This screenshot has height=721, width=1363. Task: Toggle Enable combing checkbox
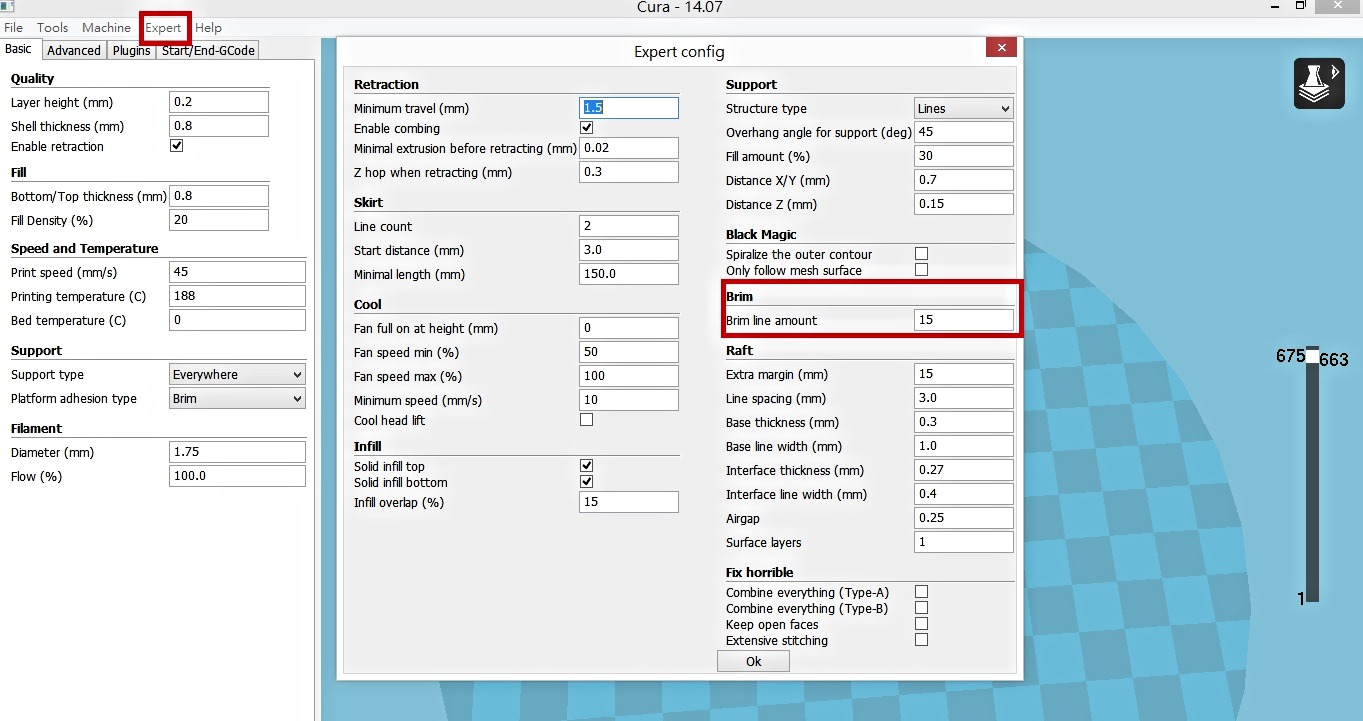(x=587, y=128)
